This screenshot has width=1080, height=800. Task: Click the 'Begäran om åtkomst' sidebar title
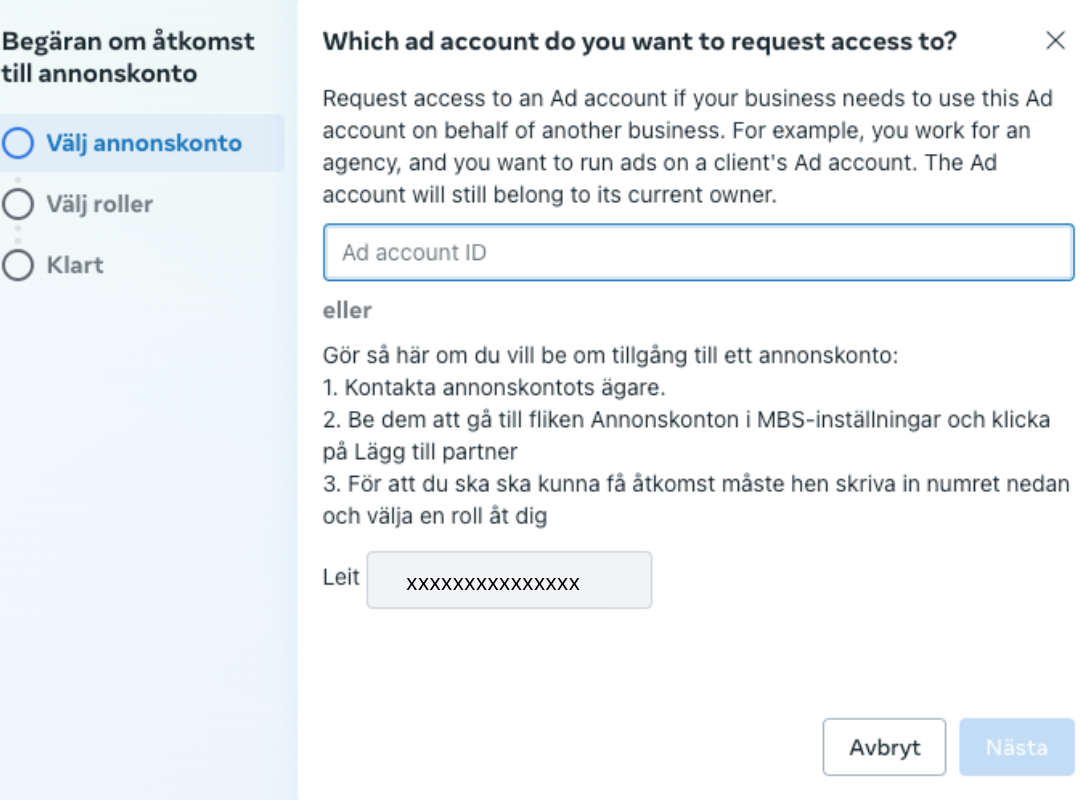128,57
